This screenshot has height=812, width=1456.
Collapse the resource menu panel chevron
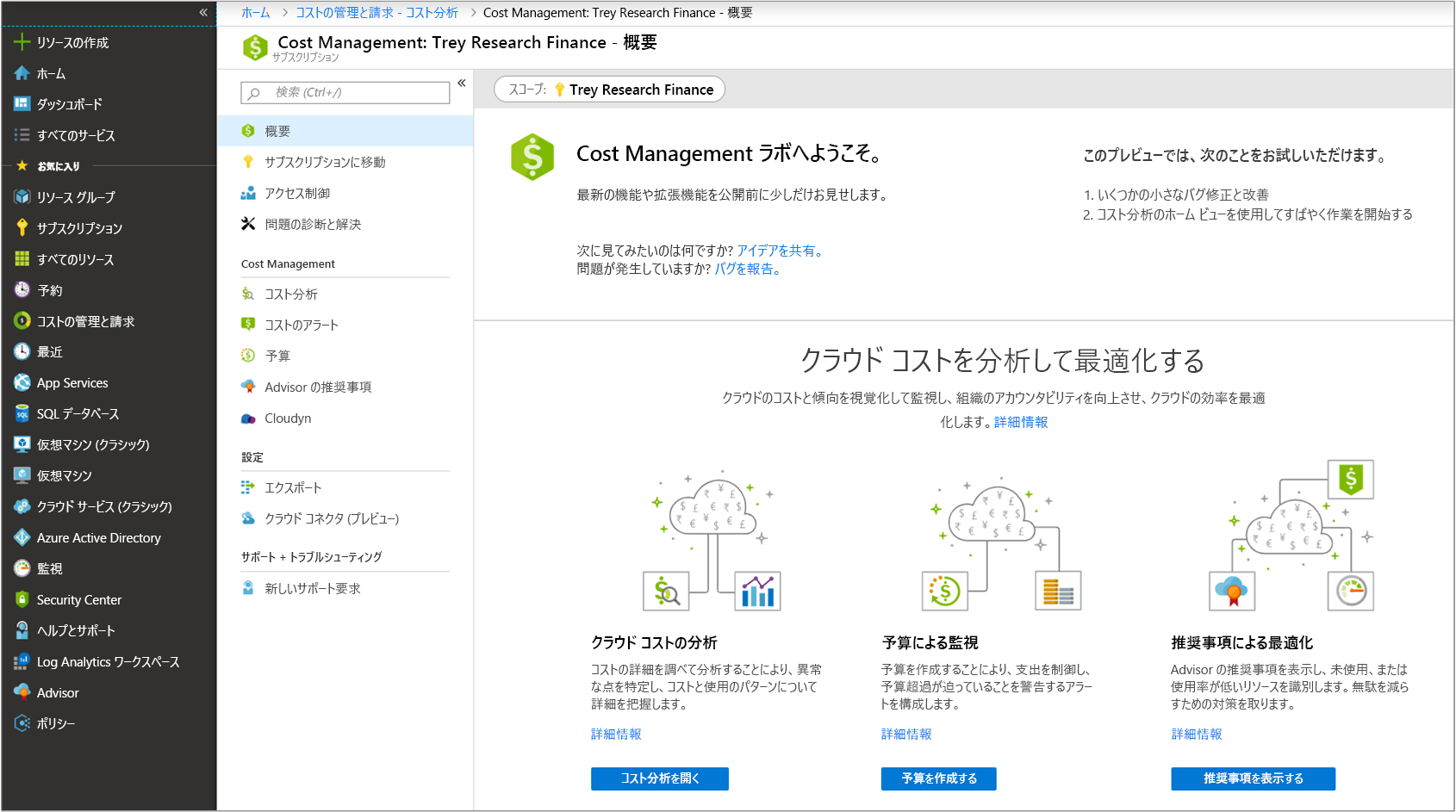462,83
